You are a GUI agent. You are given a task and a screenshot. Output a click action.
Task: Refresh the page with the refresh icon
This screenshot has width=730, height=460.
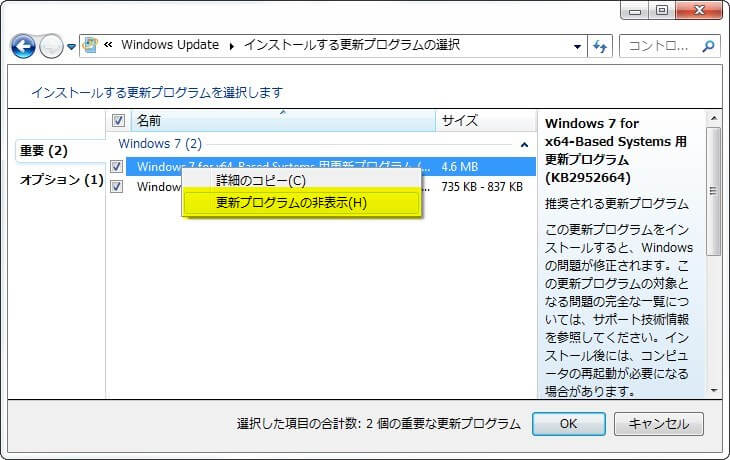tap(600, 46)
